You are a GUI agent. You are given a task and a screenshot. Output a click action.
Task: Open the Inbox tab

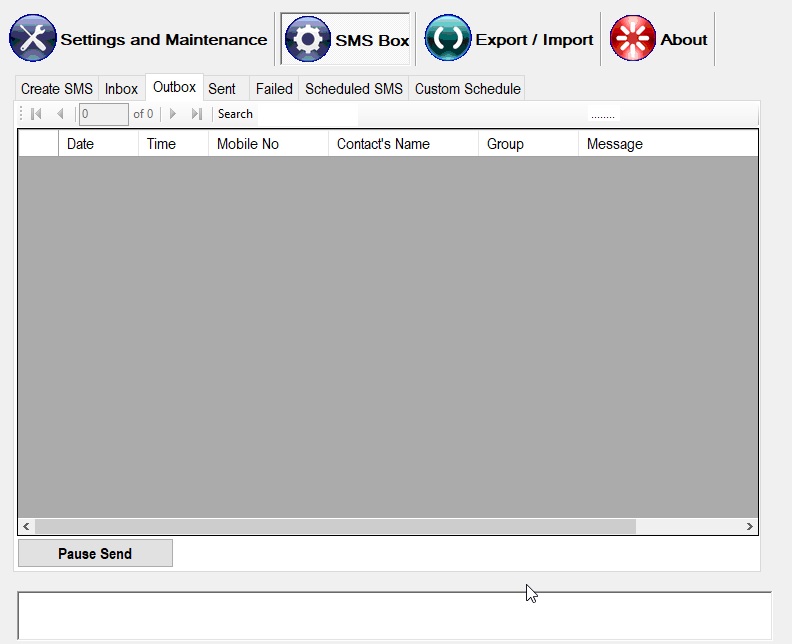(x=121, y=89)
